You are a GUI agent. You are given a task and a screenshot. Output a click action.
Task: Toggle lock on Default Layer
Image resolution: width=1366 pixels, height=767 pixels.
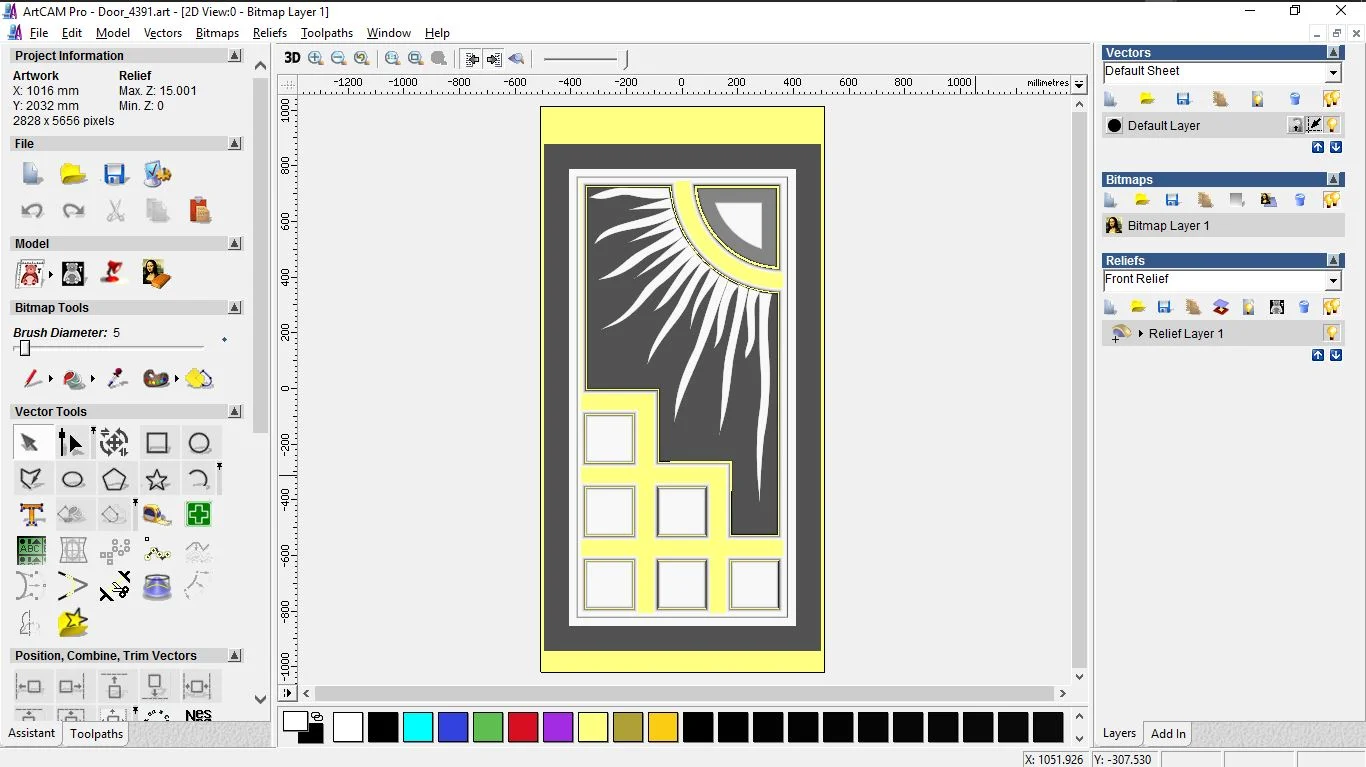point(1296,125)
